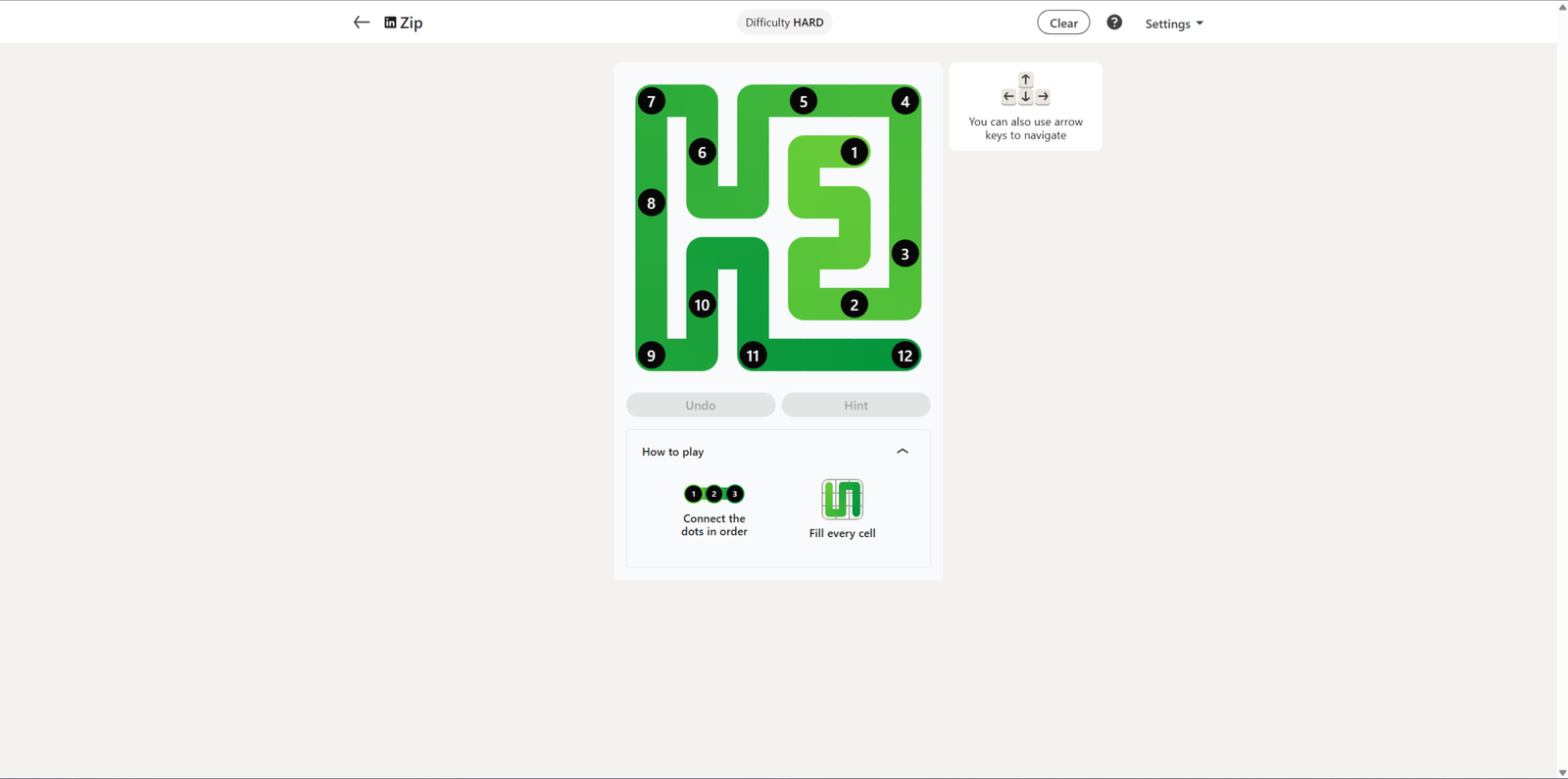Click the arrow keys navigation icon
Viewport: 1568px width, 779px height.
(1025, 89)
